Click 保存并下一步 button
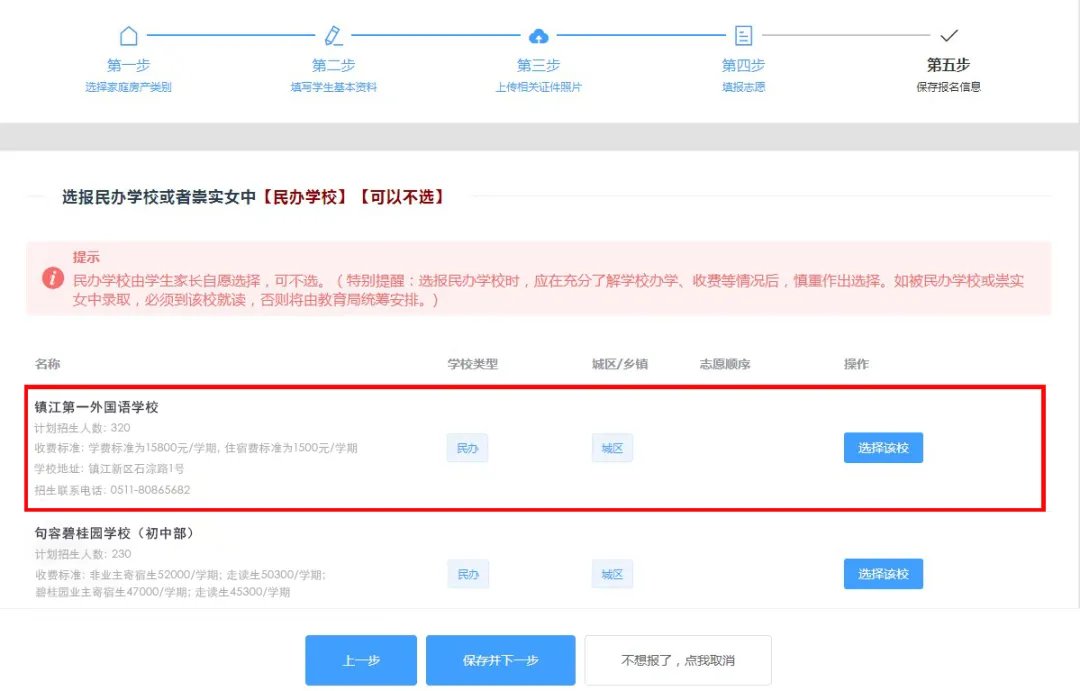1080x691 pixels. [500, 660]
